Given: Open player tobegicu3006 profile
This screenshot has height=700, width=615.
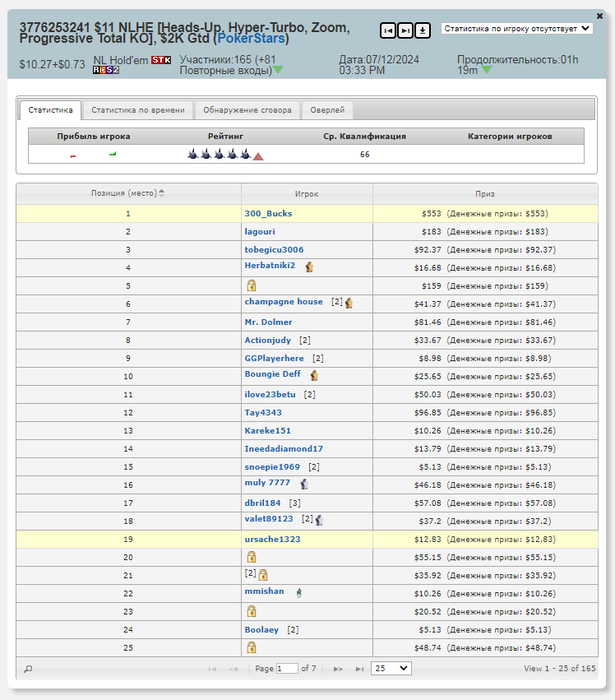Looking at the screenshot, I should pyautogui.click(x=274, y=250).
